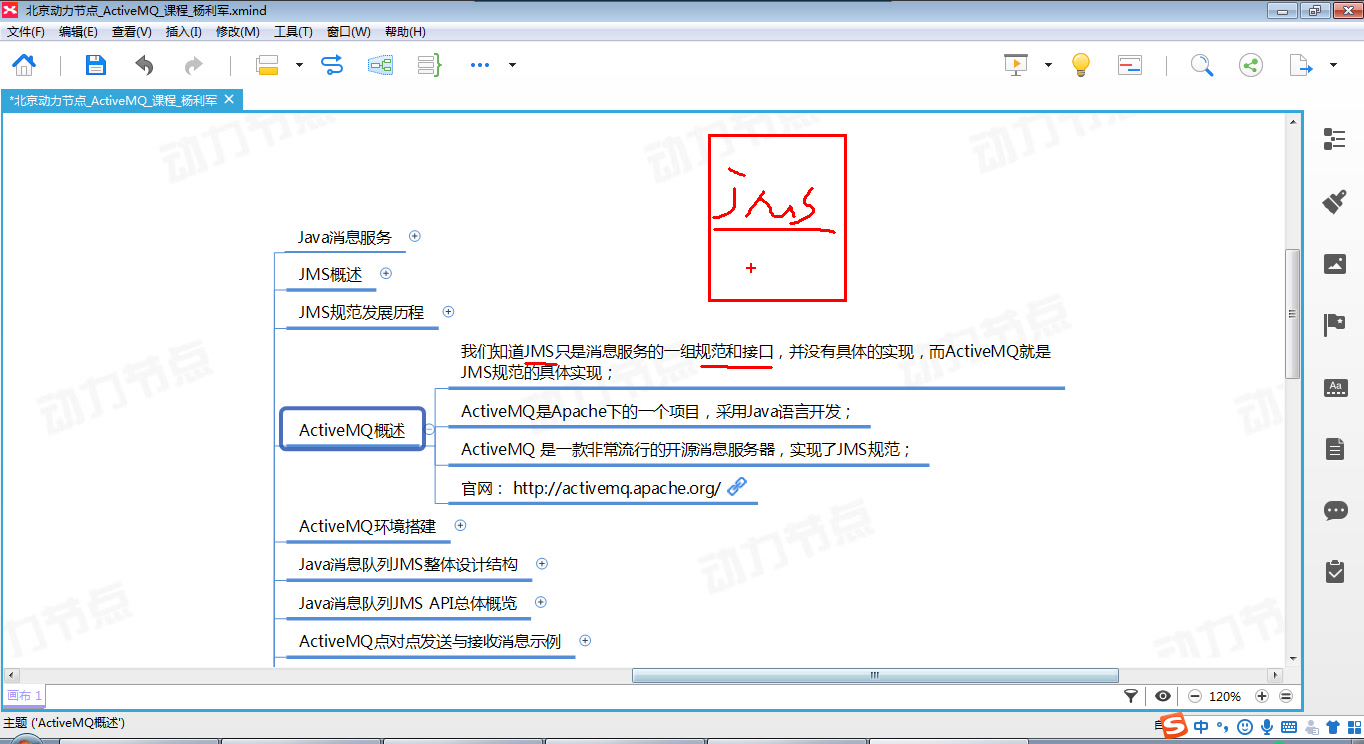Image resolution: width=1364 pixels, height=744 pixels.
Task: Open the Markers flag panel
Action: pos(1335,325)
